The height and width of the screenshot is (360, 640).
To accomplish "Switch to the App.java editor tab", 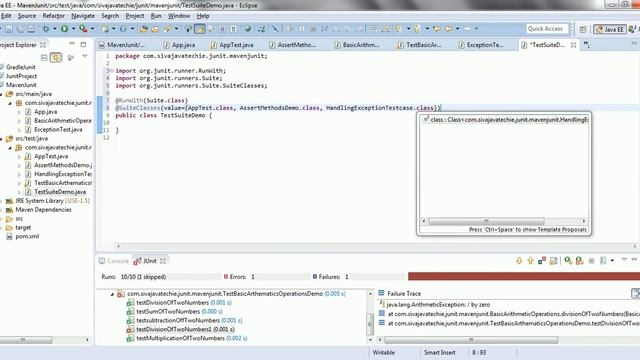I will click(x=179, y=45).
